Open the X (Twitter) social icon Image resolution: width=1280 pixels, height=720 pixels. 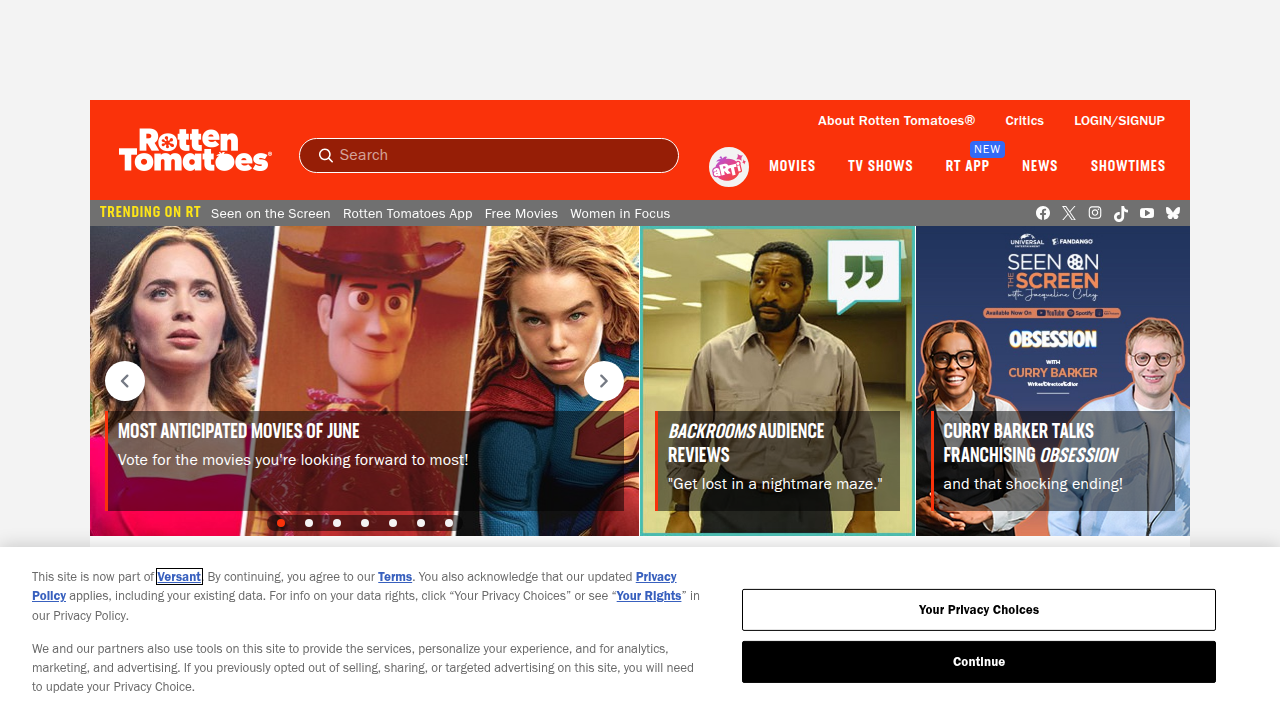1069,213
